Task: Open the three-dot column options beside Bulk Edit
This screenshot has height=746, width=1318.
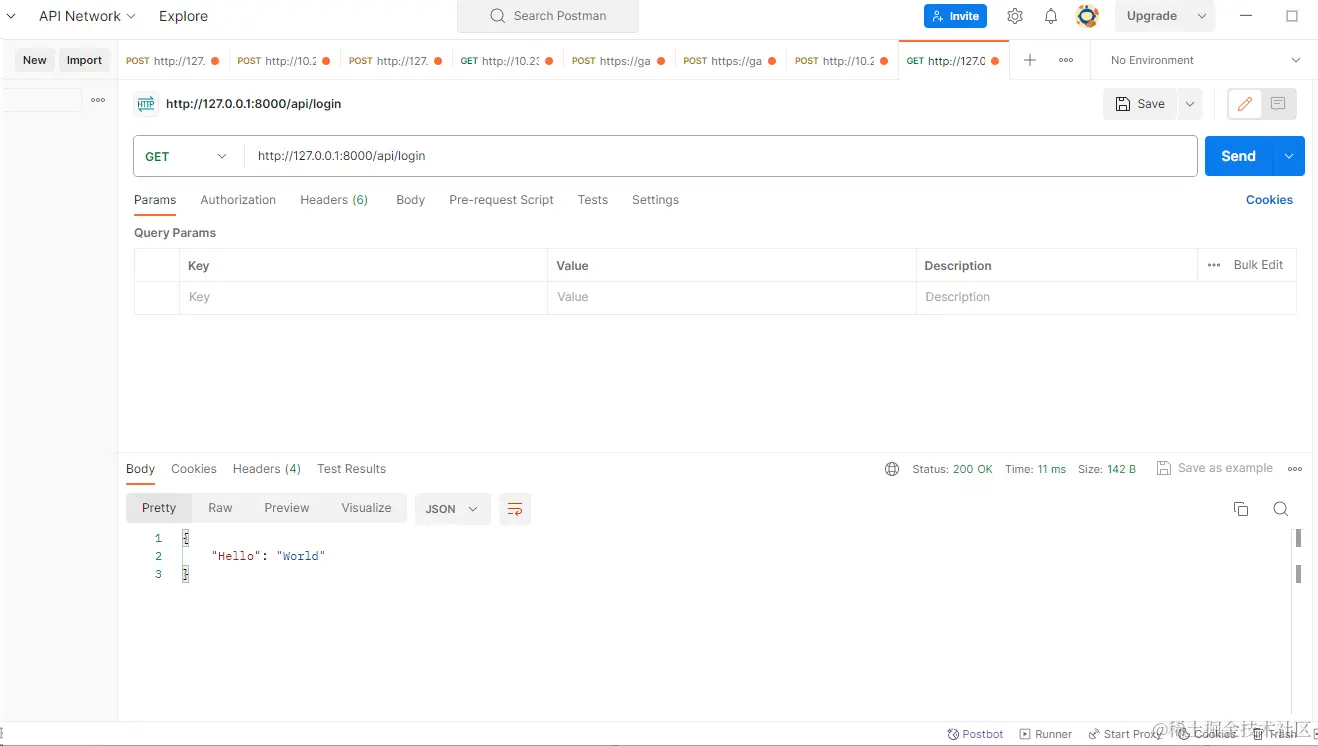Action: (1214, 265)
